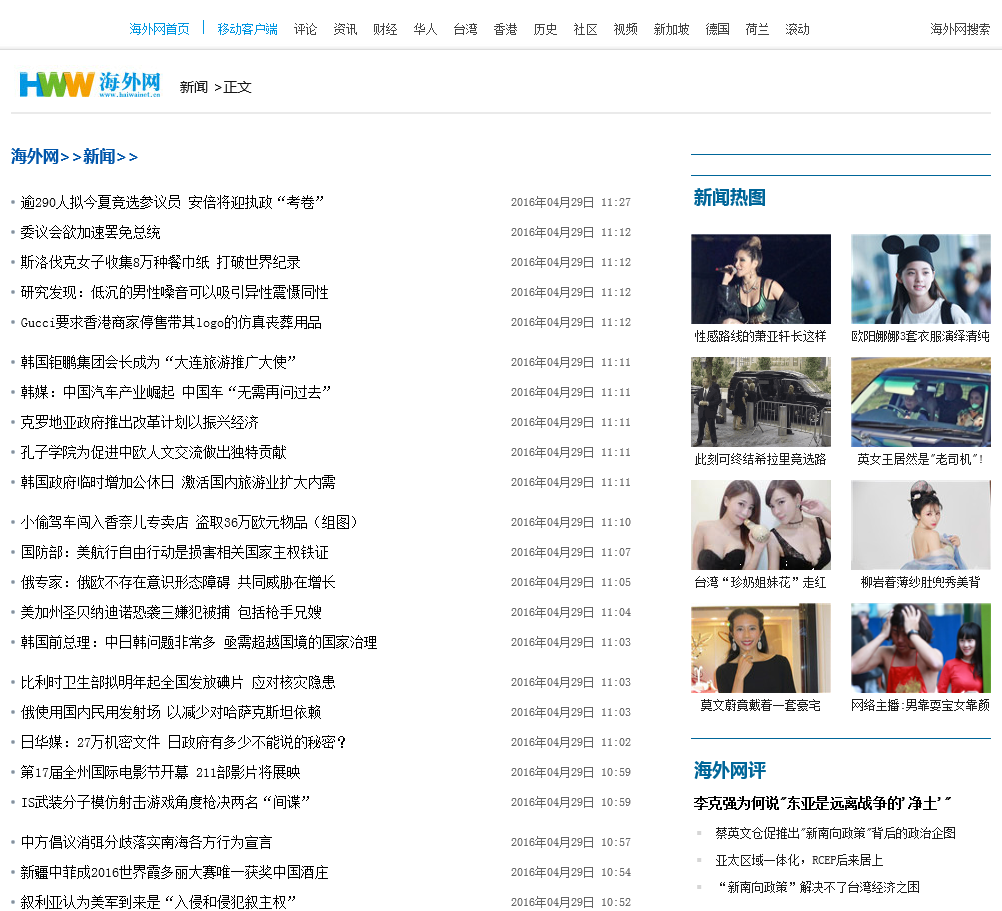The width and height of the screenshot is (1002, 911).
Task: Select 台湾 in the navigation bar
Action: click(465, 29)
